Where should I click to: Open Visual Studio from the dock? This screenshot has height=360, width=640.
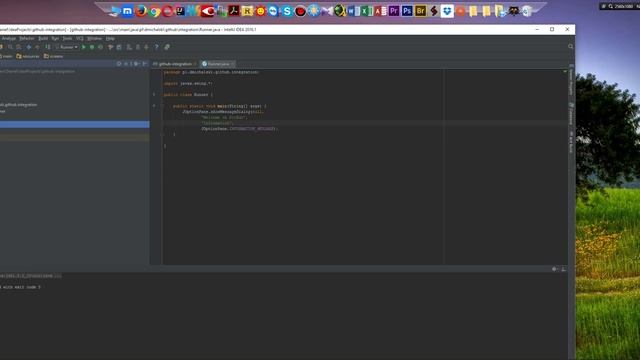(327, 11)
